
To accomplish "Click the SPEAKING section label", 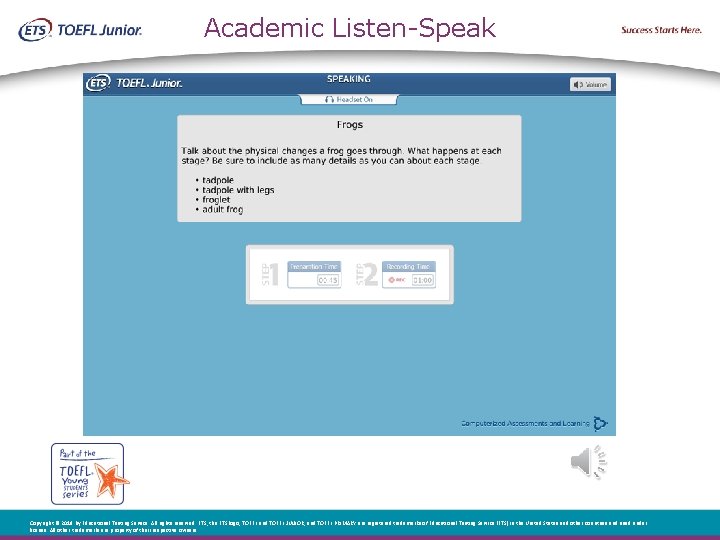I will coord(349,79).
